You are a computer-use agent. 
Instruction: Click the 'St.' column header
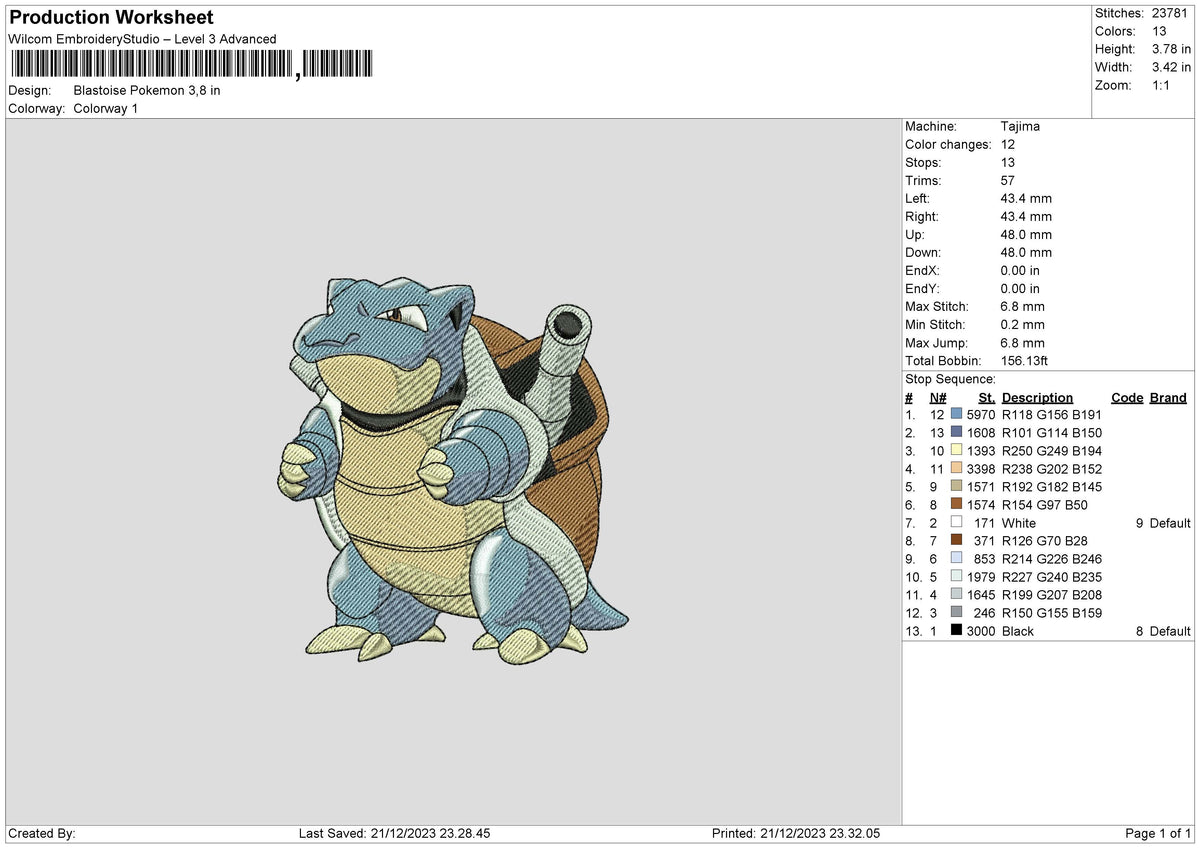pyautogui.click(x=987, y=397)
